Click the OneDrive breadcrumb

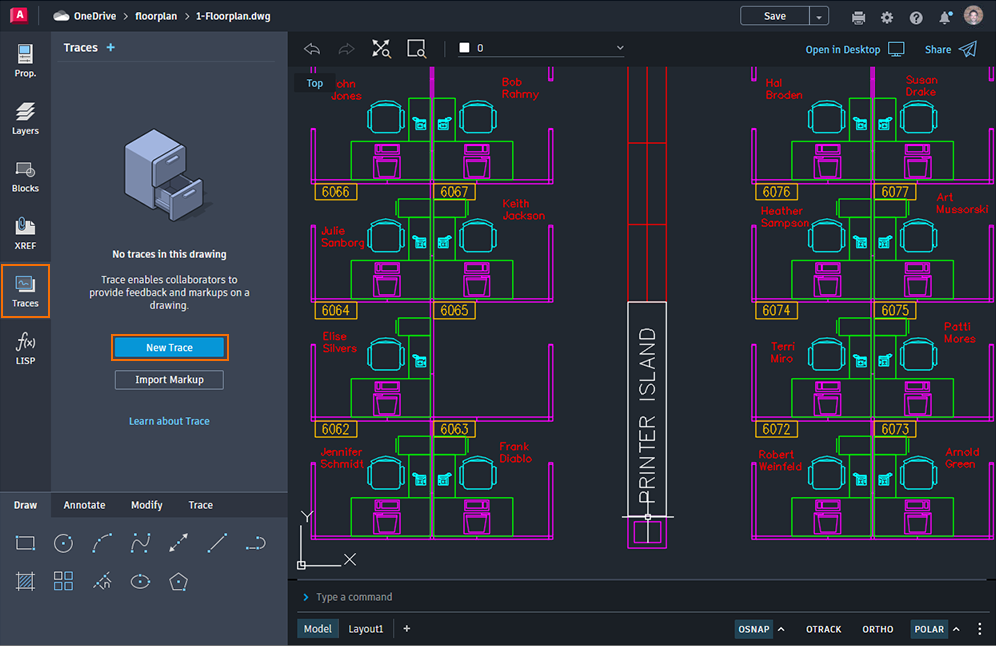coord(84,16)
